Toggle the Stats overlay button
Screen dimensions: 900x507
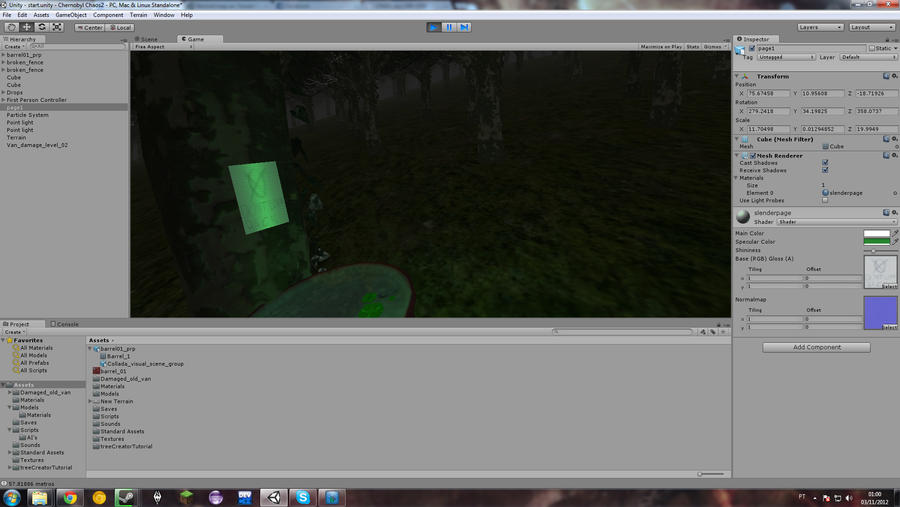(x=693, y=47)
